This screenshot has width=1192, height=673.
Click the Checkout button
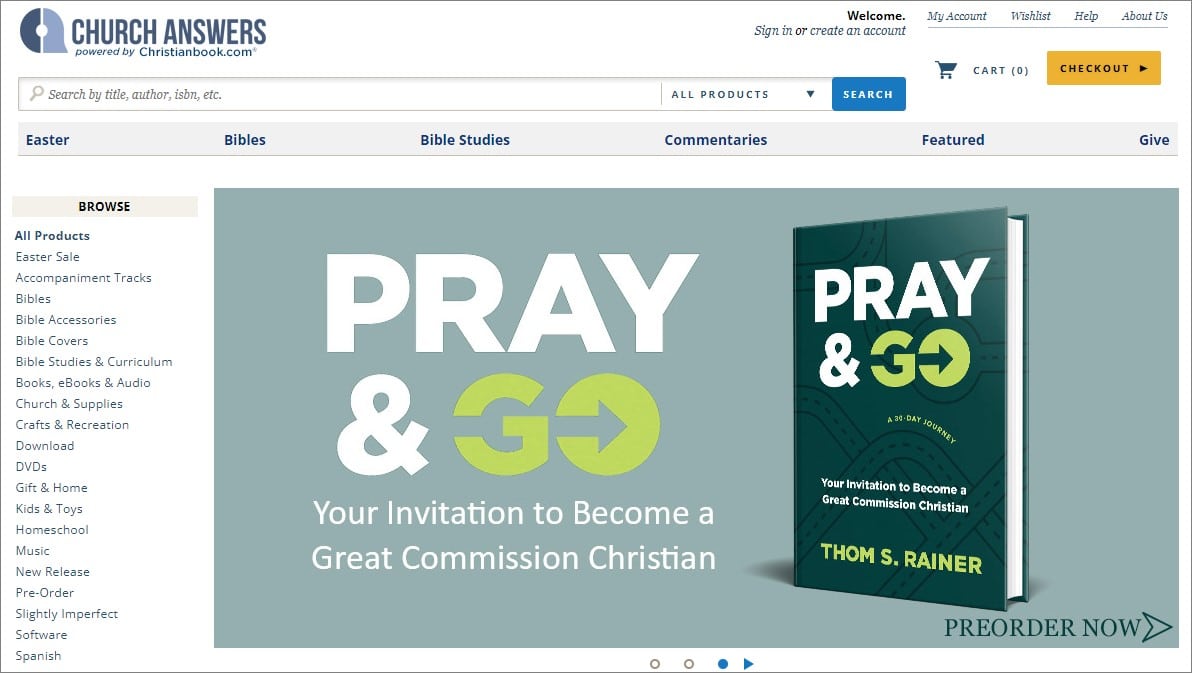point(1103,68)
